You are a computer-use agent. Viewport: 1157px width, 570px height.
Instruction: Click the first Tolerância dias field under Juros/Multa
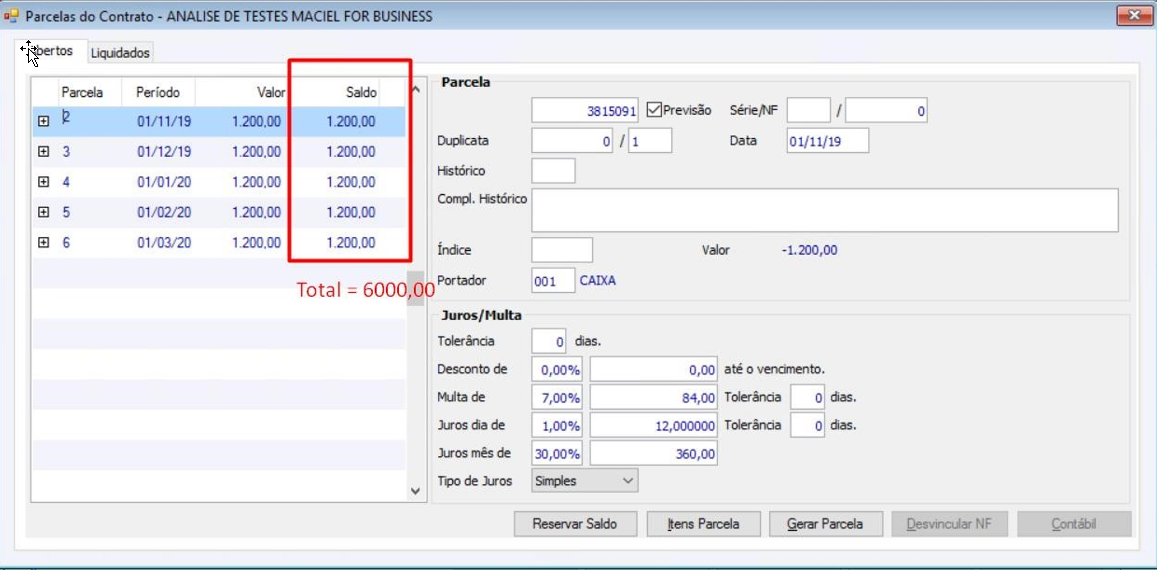[549, 341]
